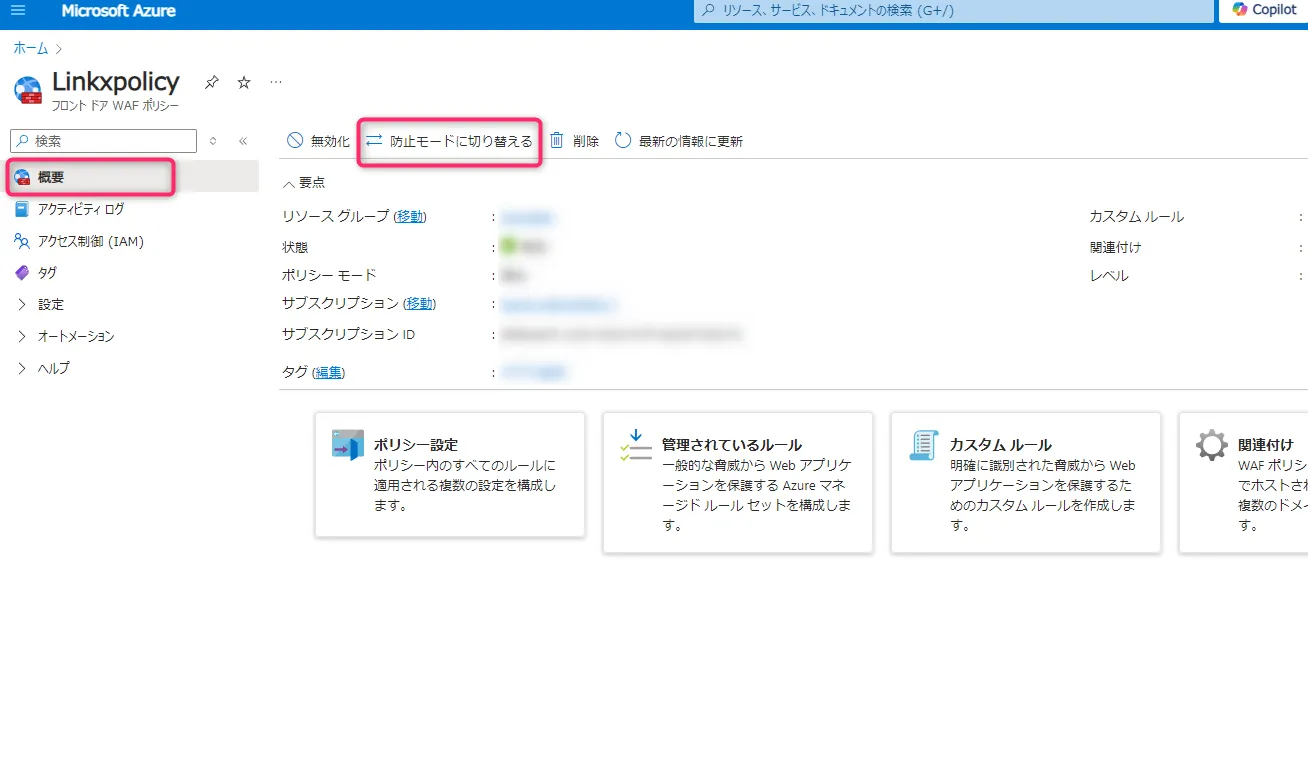Click 移動 link beside サブスクリプション

click(x=420, y=304)
